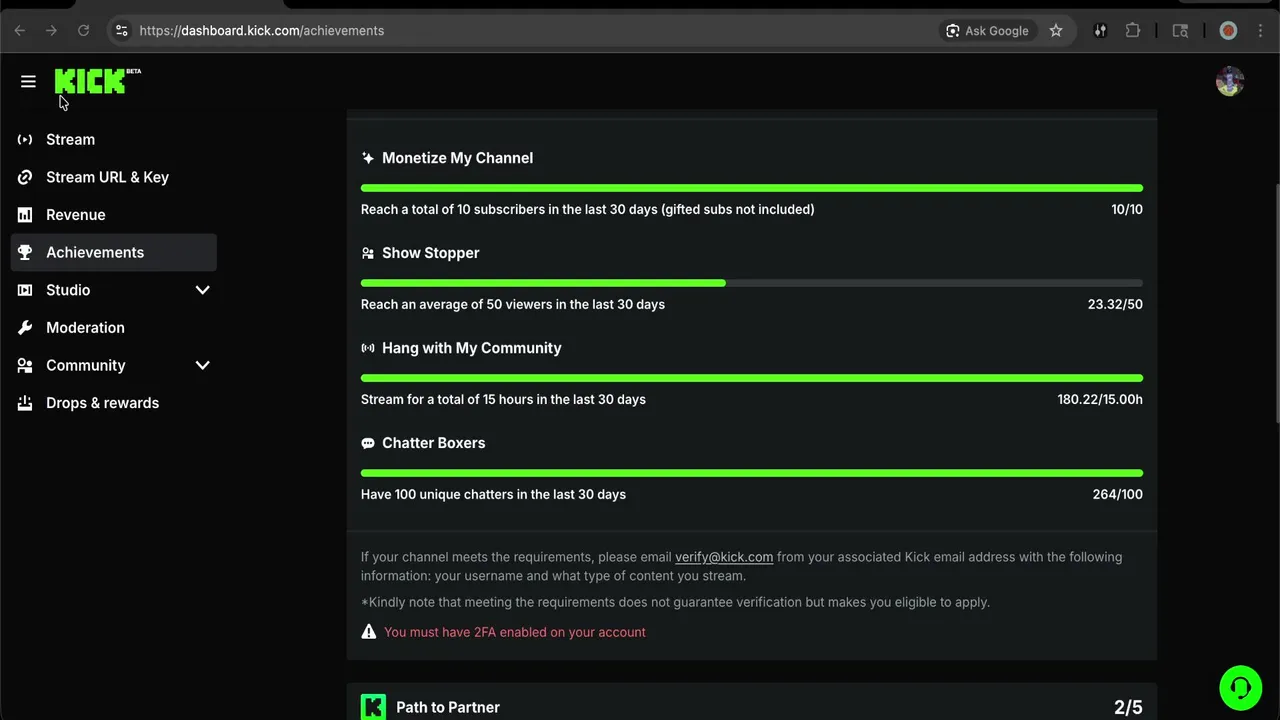This screenshot has width=1280, height=720.
Task: Click the Ask Google button
Action: tap(987, 31)
